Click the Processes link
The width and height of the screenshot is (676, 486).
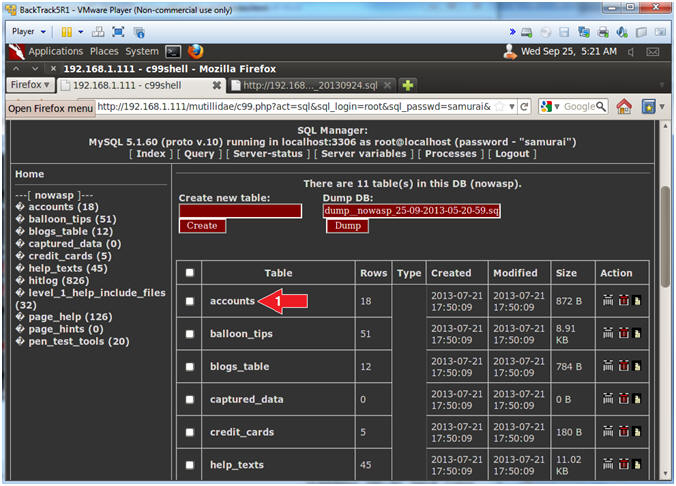point(451,154)
